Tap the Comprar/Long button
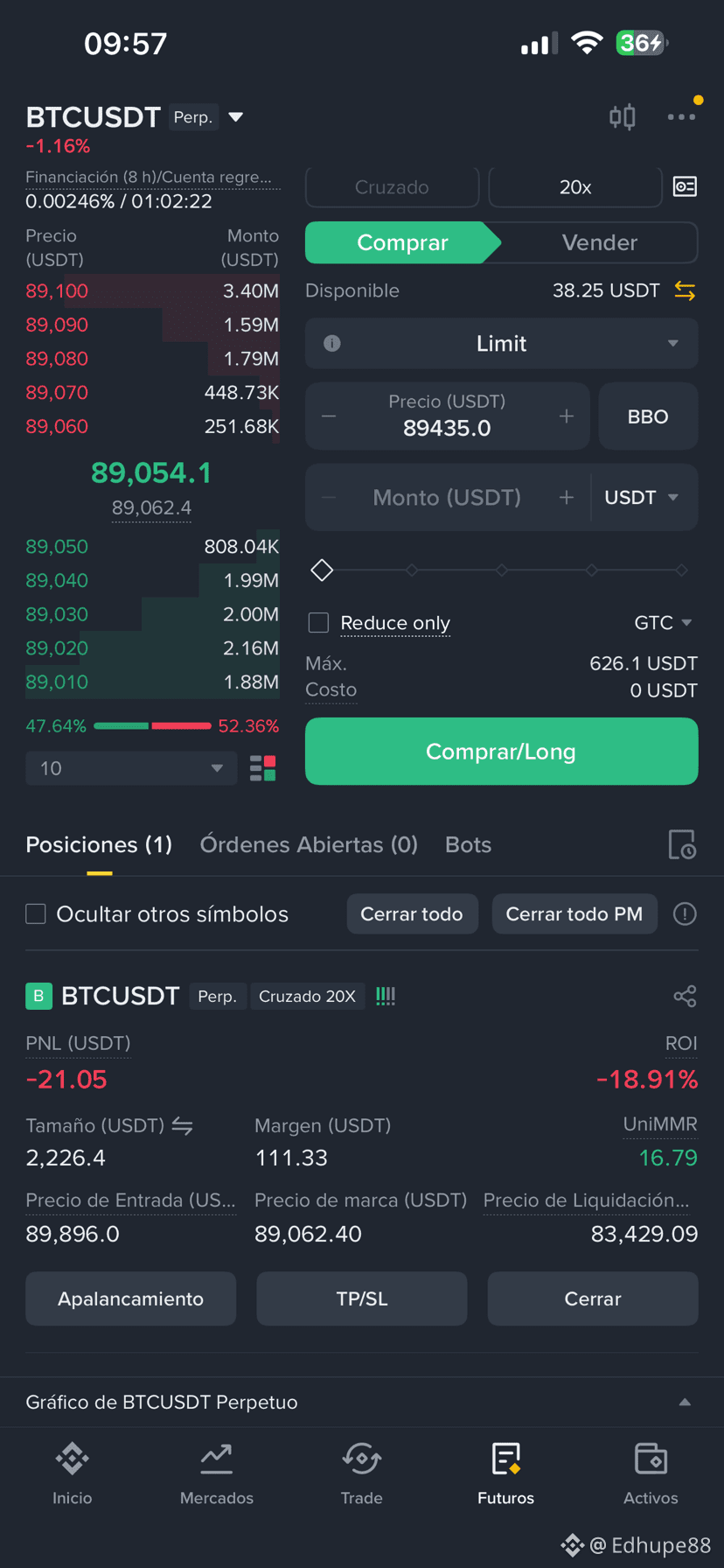Screen dimensions: 724x1568 coord(501,752)
